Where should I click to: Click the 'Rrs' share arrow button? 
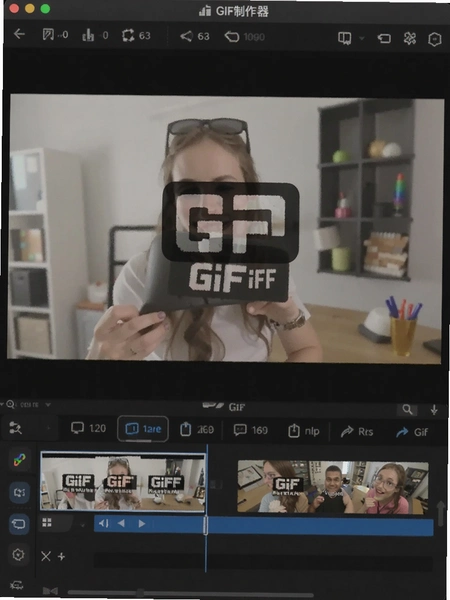(357, 431)
